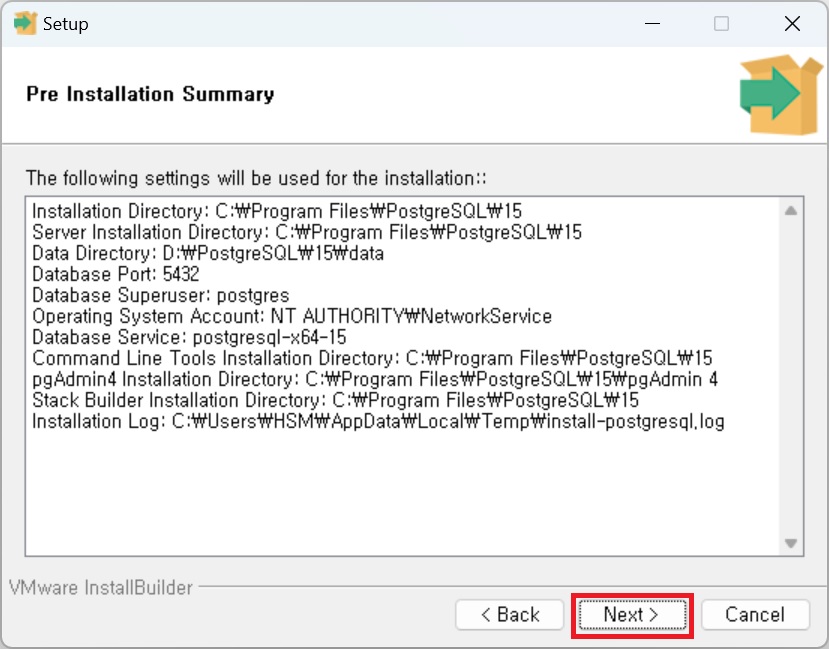Click the scroll up arrow in summary box
The image size is (829, 649).
click(790, 211)
